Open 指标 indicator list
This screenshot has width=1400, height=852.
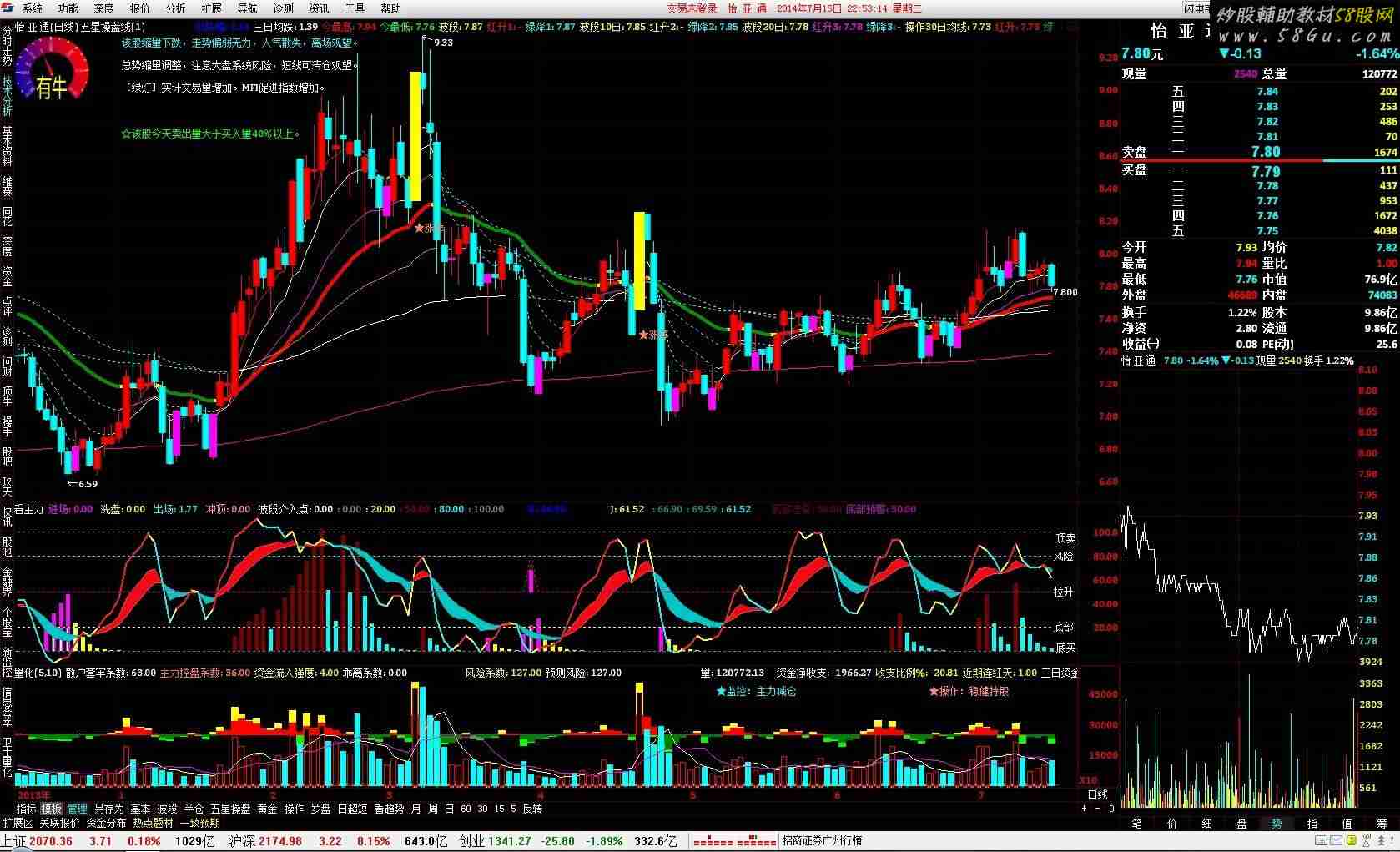tap(27, 809)
